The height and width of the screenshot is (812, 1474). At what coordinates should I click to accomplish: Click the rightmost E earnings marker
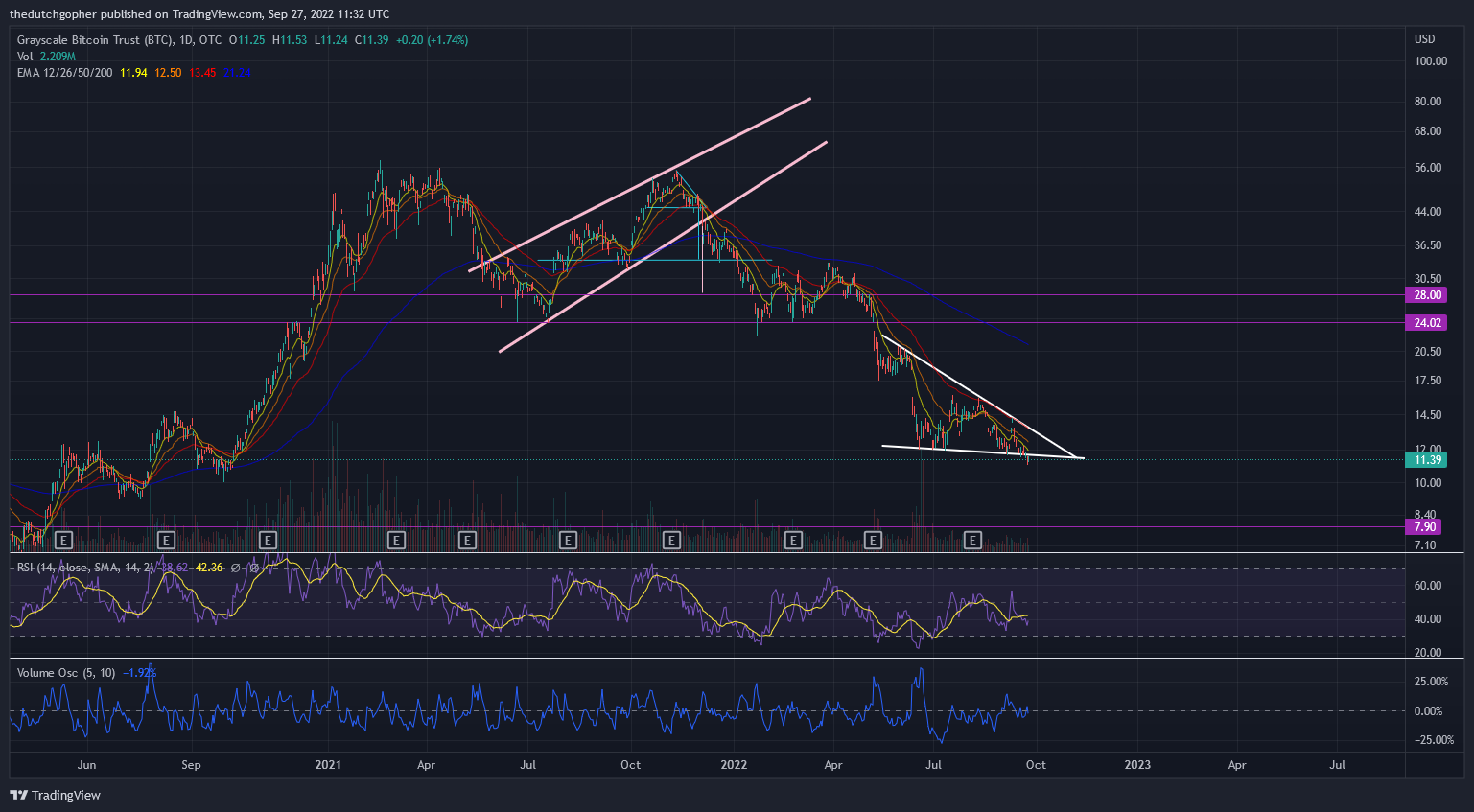972,540
